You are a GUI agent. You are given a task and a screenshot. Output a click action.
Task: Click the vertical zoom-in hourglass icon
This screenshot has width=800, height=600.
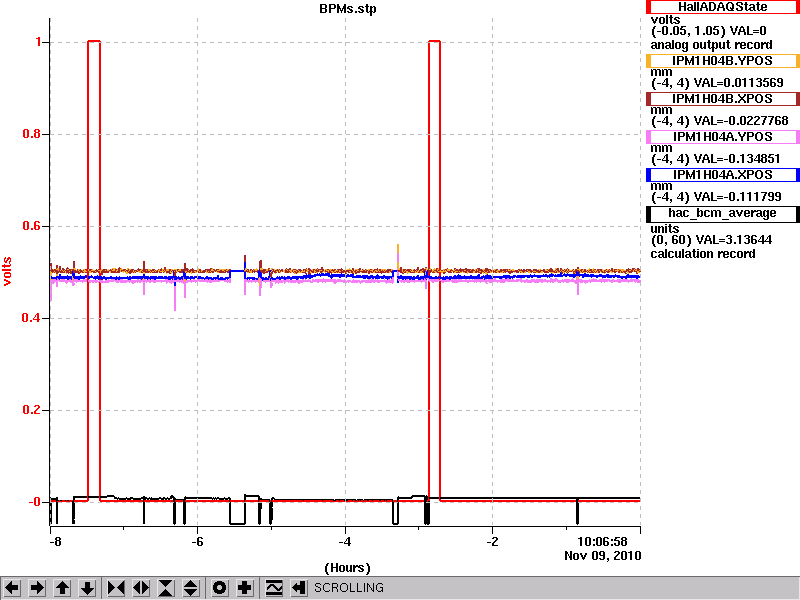pos(166,588)
